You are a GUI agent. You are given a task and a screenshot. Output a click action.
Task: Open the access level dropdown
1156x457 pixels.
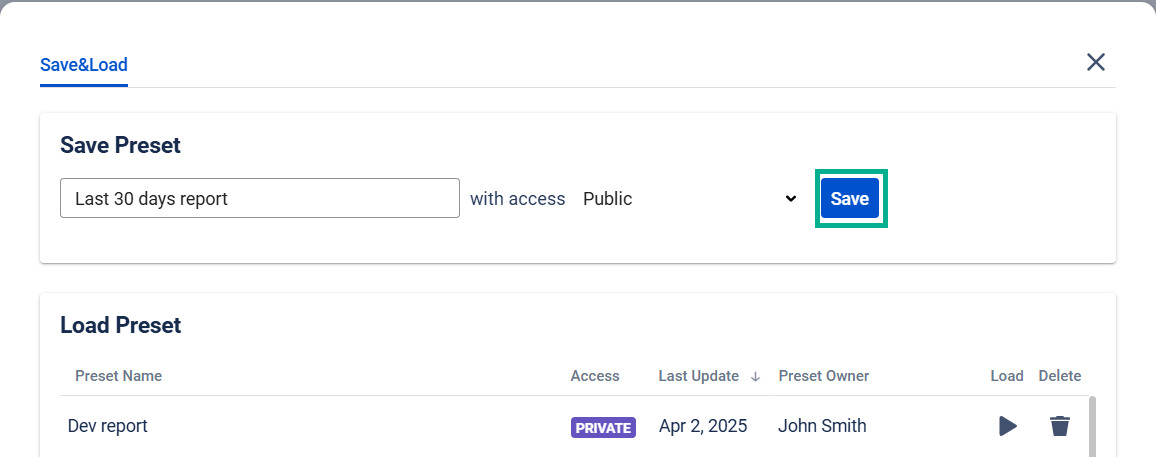point(689,199)
